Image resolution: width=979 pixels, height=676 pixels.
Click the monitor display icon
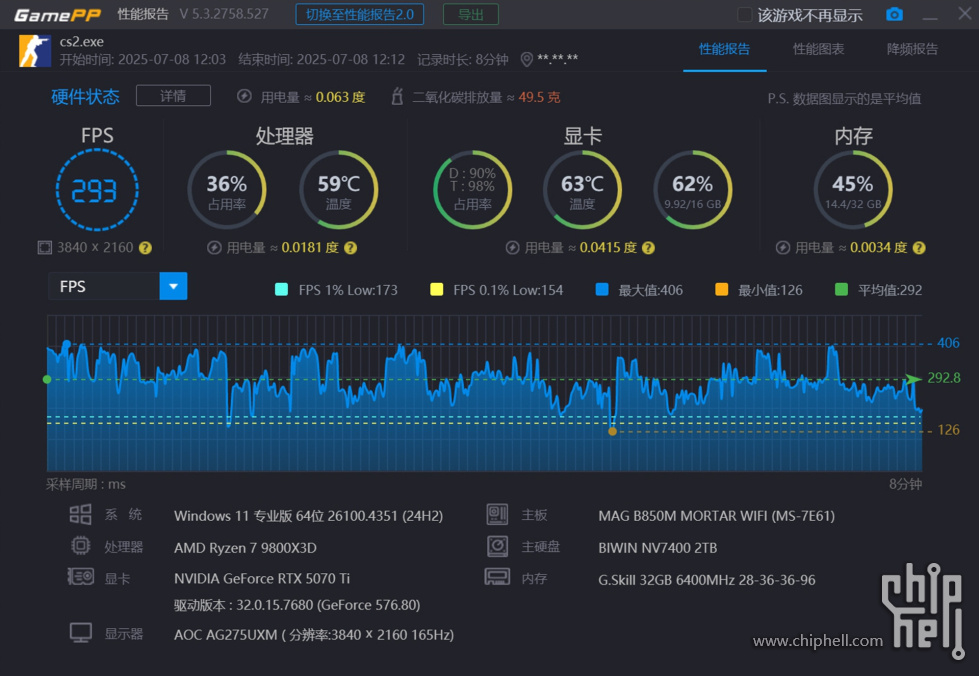[81, 633]
